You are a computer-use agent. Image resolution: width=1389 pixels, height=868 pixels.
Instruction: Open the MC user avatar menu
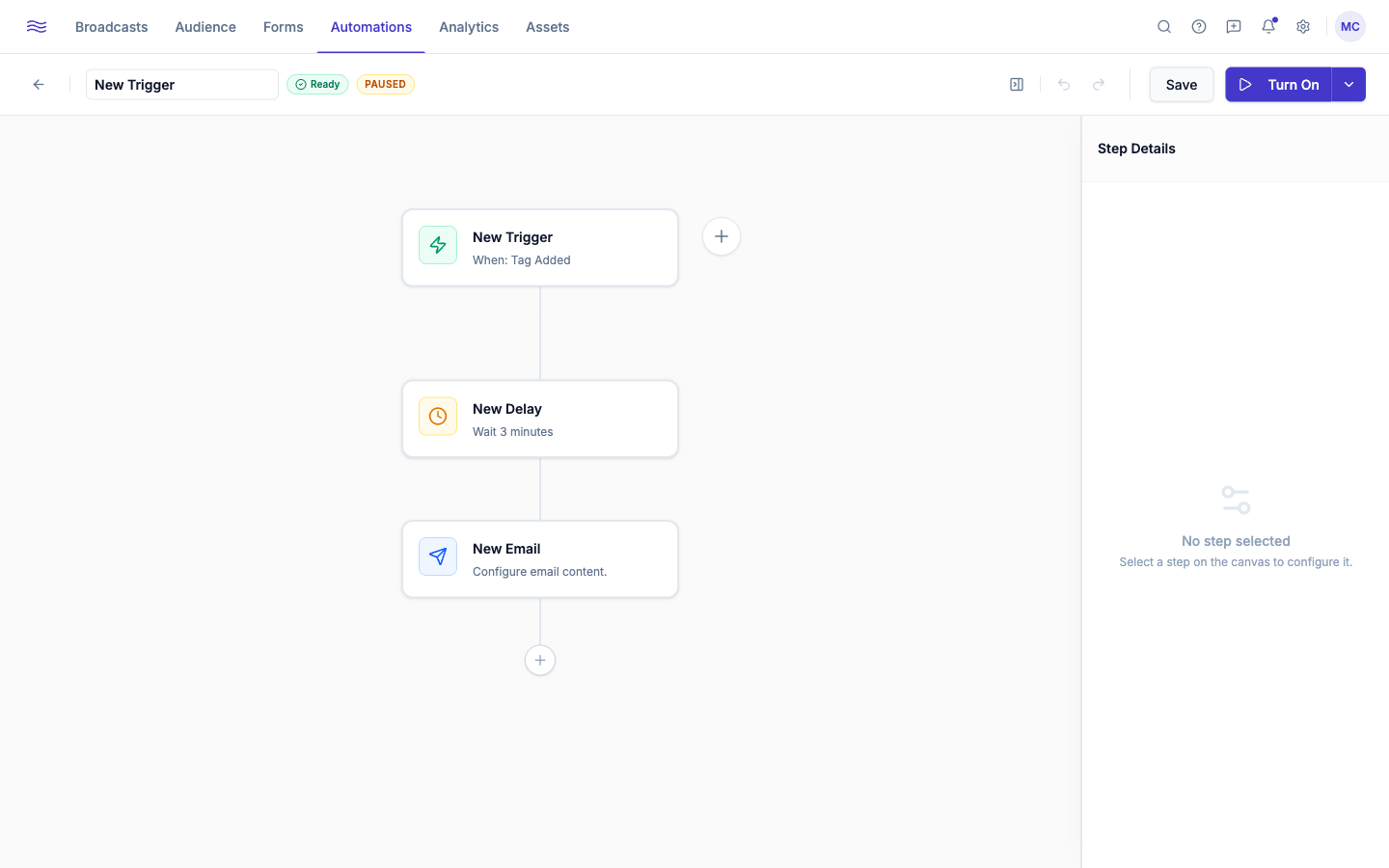coord(1350,27)
